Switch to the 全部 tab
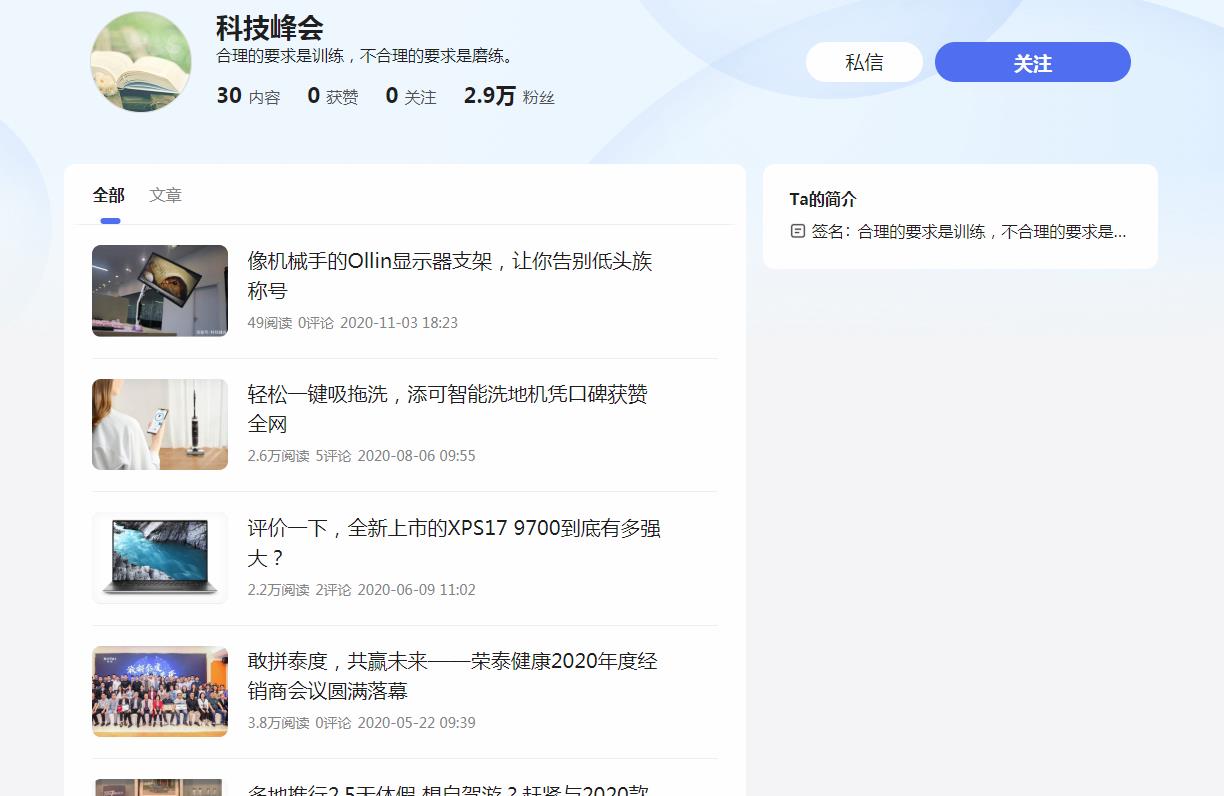Viewport: 1224px width, 796px height. tap(109, 195)
